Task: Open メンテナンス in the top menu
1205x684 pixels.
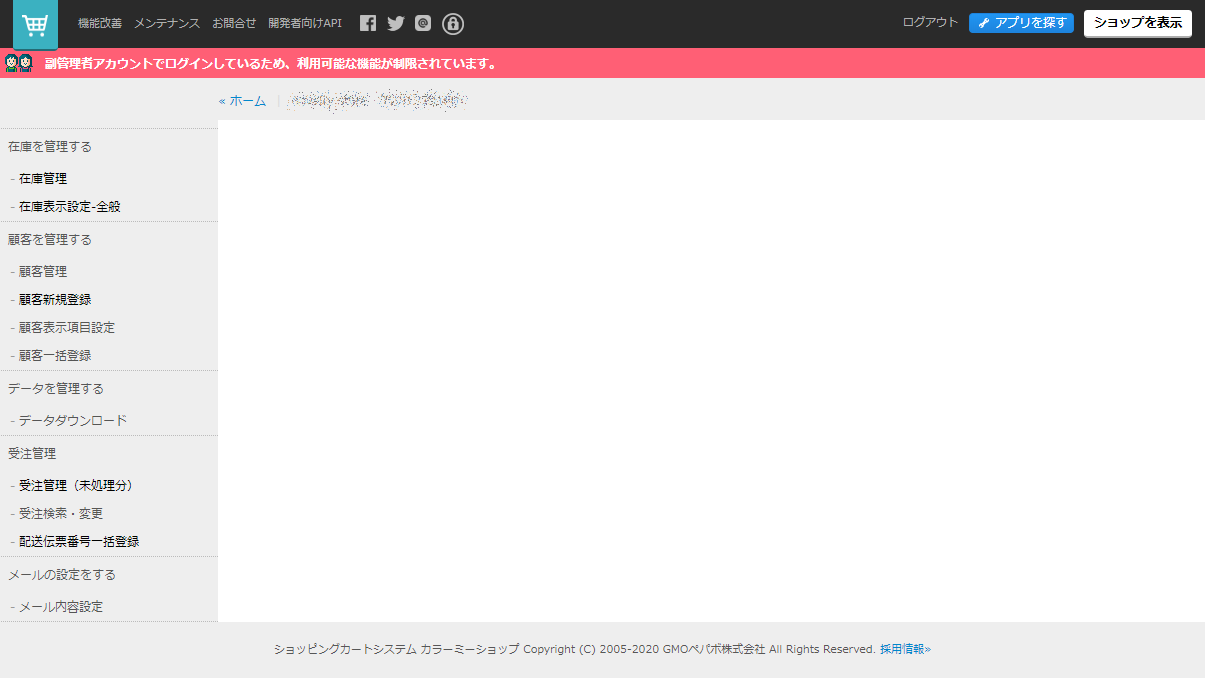Action: [x=167, y=23]
